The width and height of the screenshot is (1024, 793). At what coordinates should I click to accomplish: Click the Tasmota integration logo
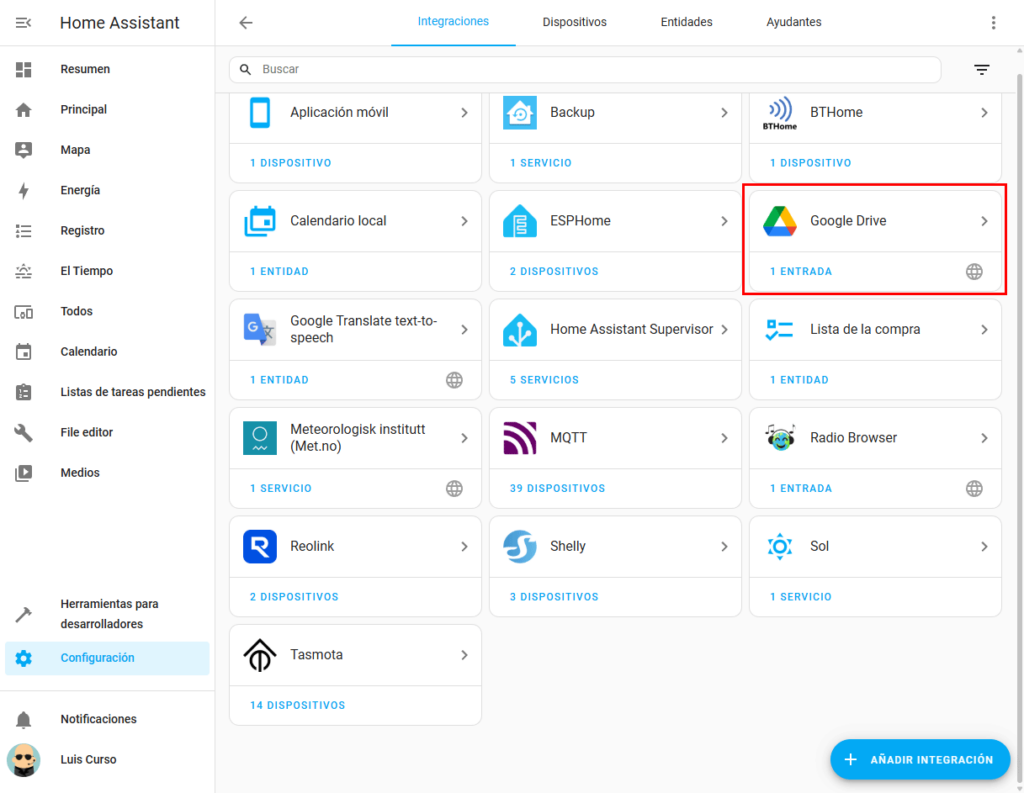point(260,655)
